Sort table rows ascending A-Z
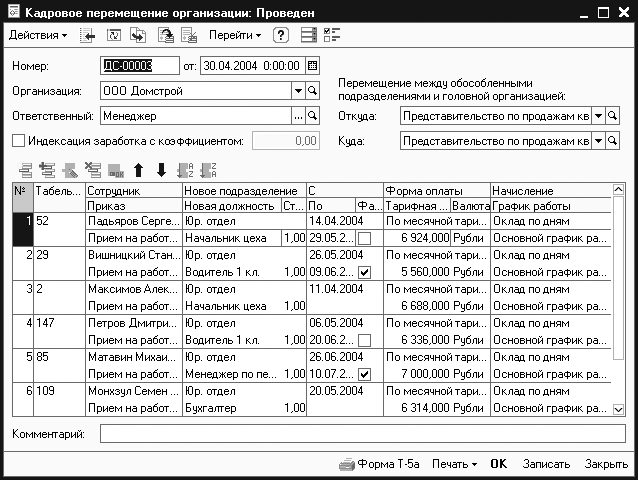Image resolution: width=638 pixels, height=480 pixels. point(184,169)
